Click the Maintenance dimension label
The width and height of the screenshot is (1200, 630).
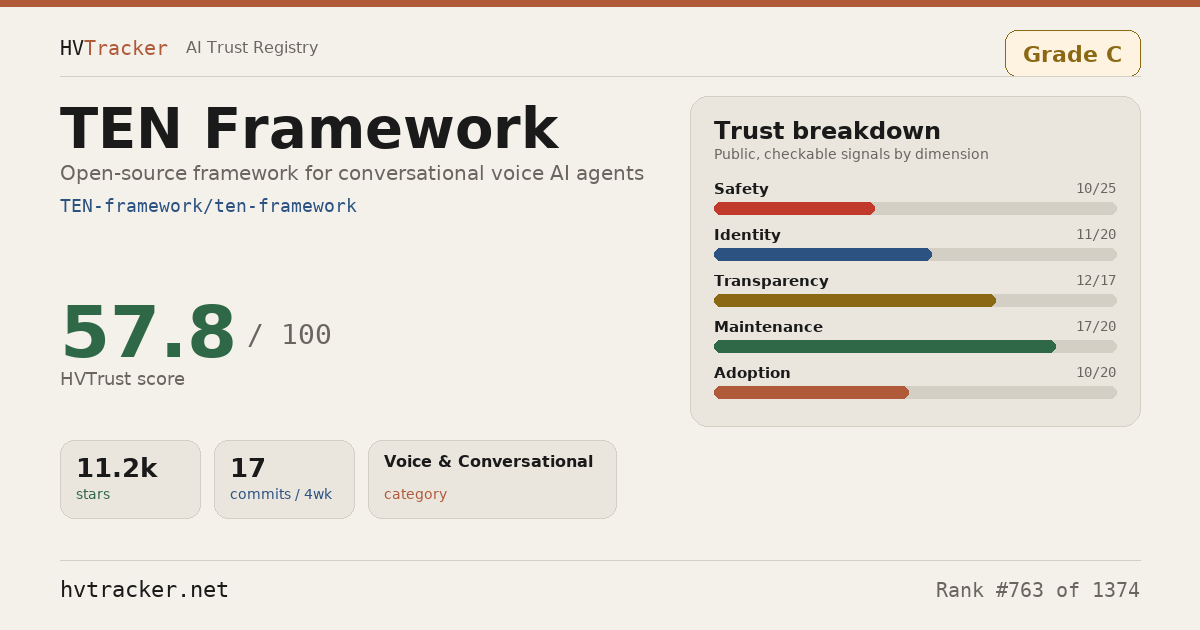[768, 327]
